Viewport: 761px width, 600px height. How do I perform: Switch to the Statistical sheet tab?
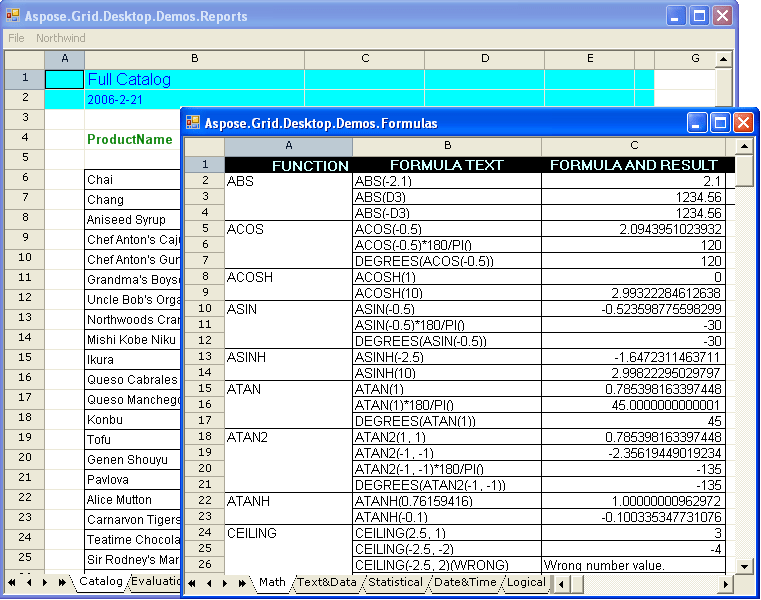click(395, 582)
